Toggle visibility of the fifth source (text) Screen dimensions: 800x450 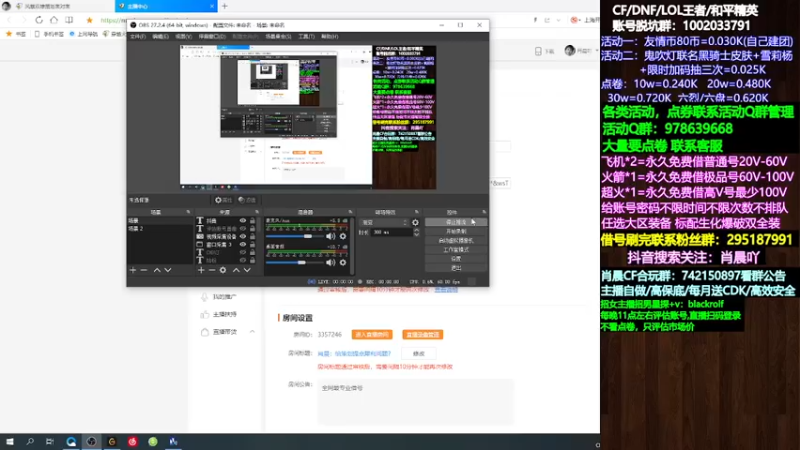(x=243, y=252)
